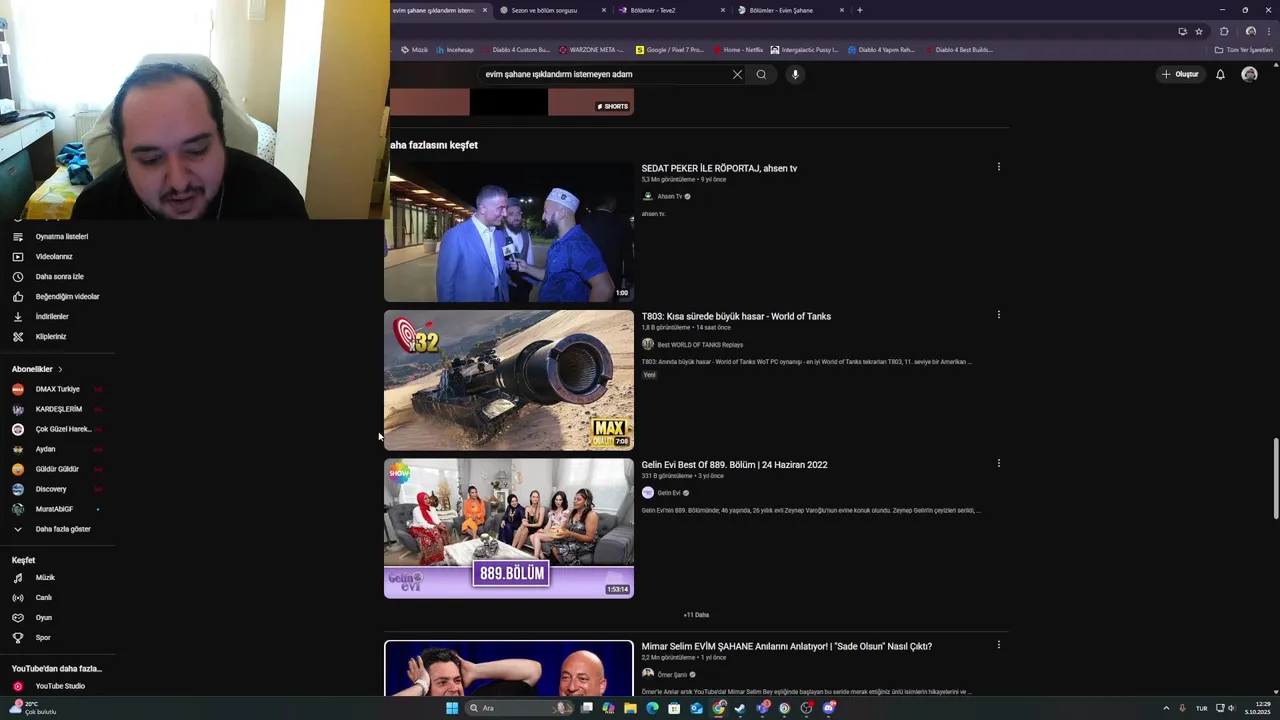Open Gelin Evi channel link
The height and width of the screenshot is (720, 1280).
coord(669,493)
